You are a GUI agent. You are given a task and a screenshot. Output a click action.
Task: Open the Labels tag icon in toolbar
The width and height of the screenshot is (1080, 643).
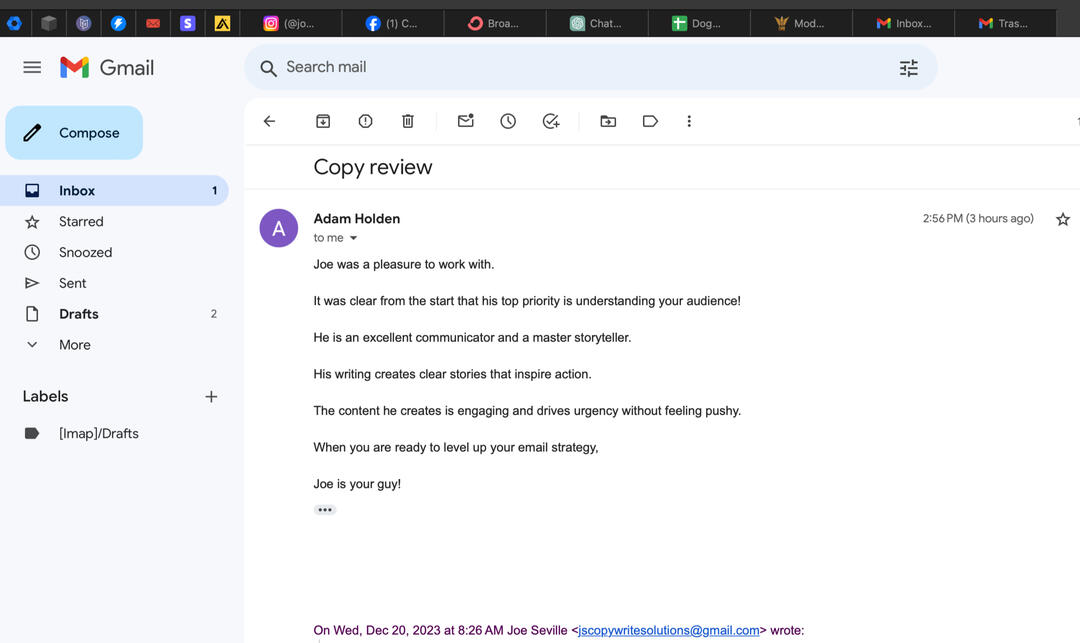coord(650,121)
